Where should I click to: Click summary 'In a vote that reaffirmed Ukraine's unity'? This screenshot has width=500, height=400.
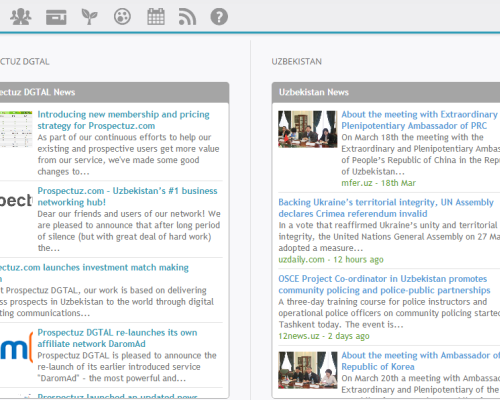(x=389, y=237)
